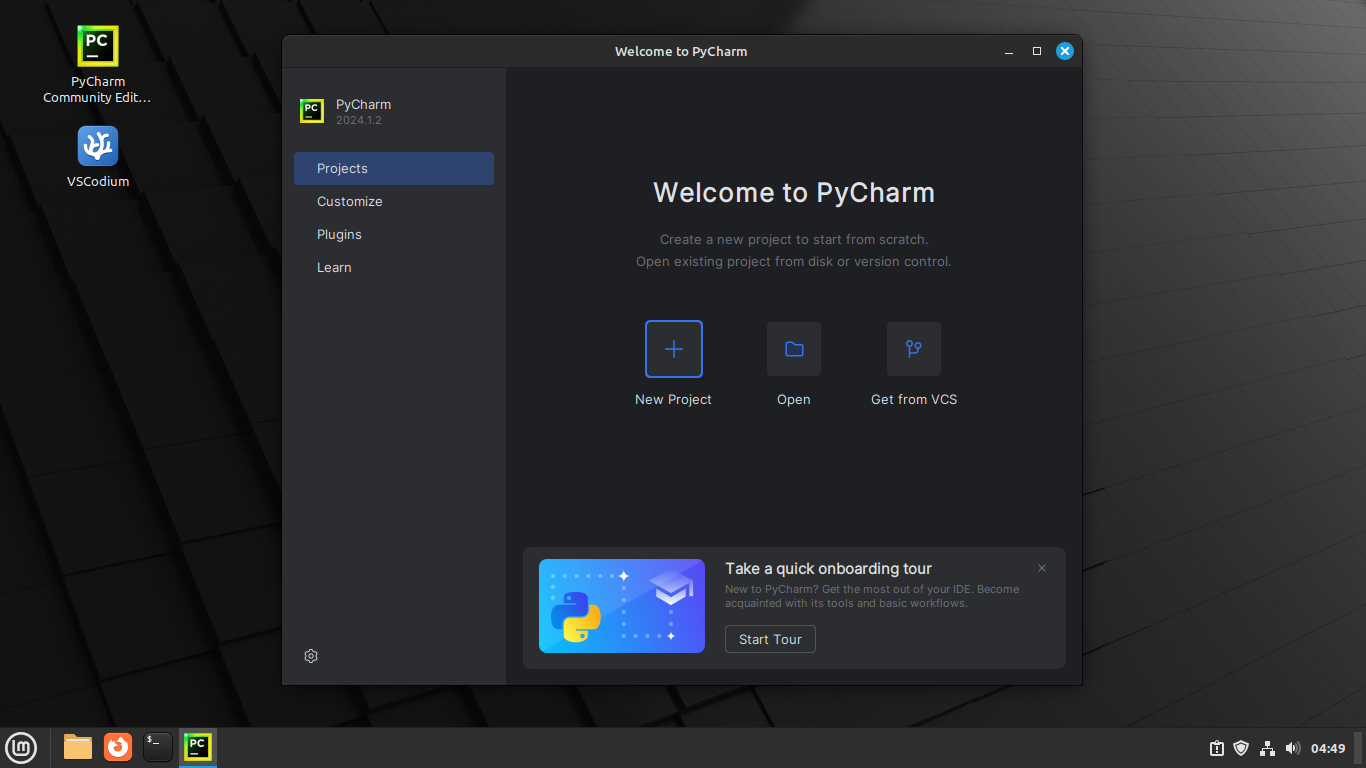Screen dimensions: 1366x768
Task: Select the Projects tab
Action: tap(394, 168)
